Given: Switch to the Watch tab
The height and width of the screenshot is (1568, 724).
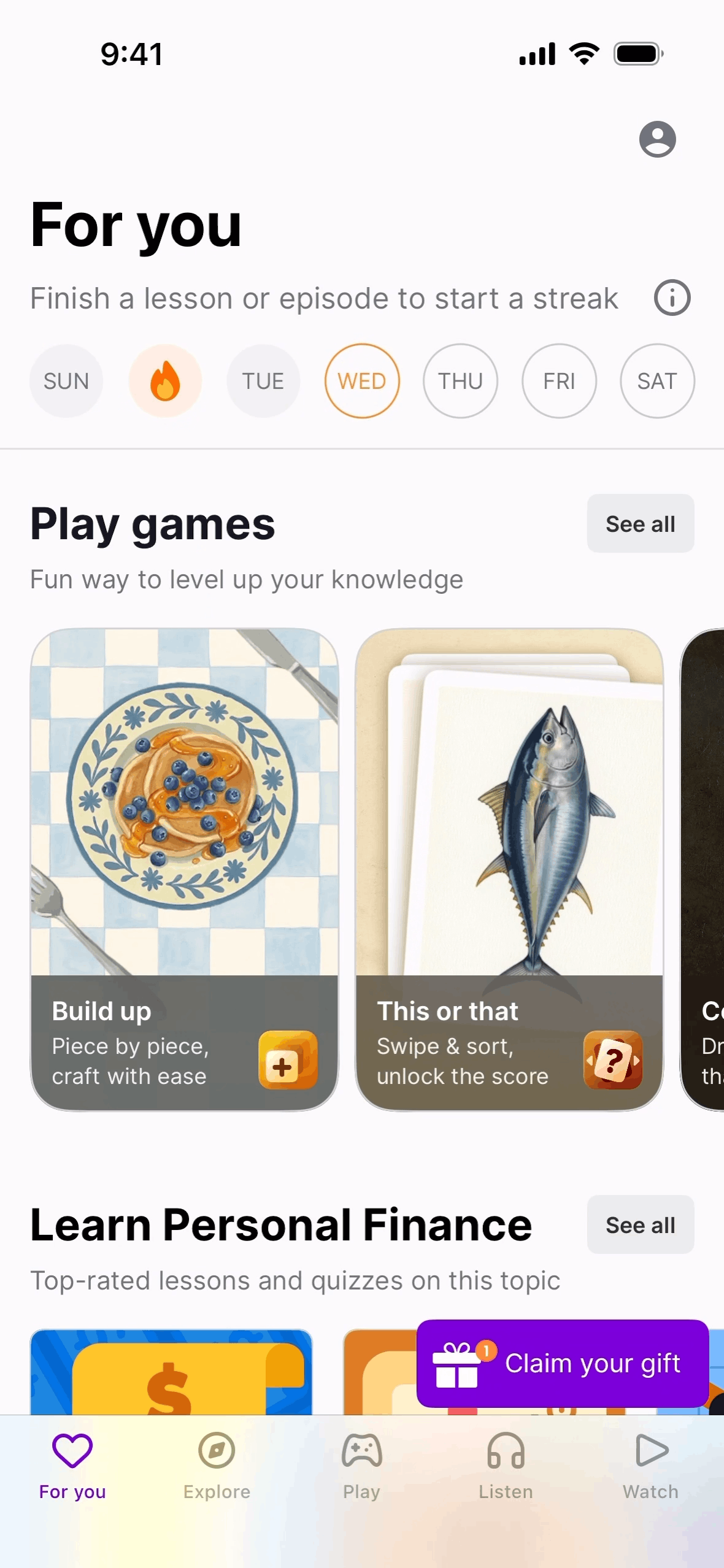Looking at the screenshot, I should coord(651,1466).
